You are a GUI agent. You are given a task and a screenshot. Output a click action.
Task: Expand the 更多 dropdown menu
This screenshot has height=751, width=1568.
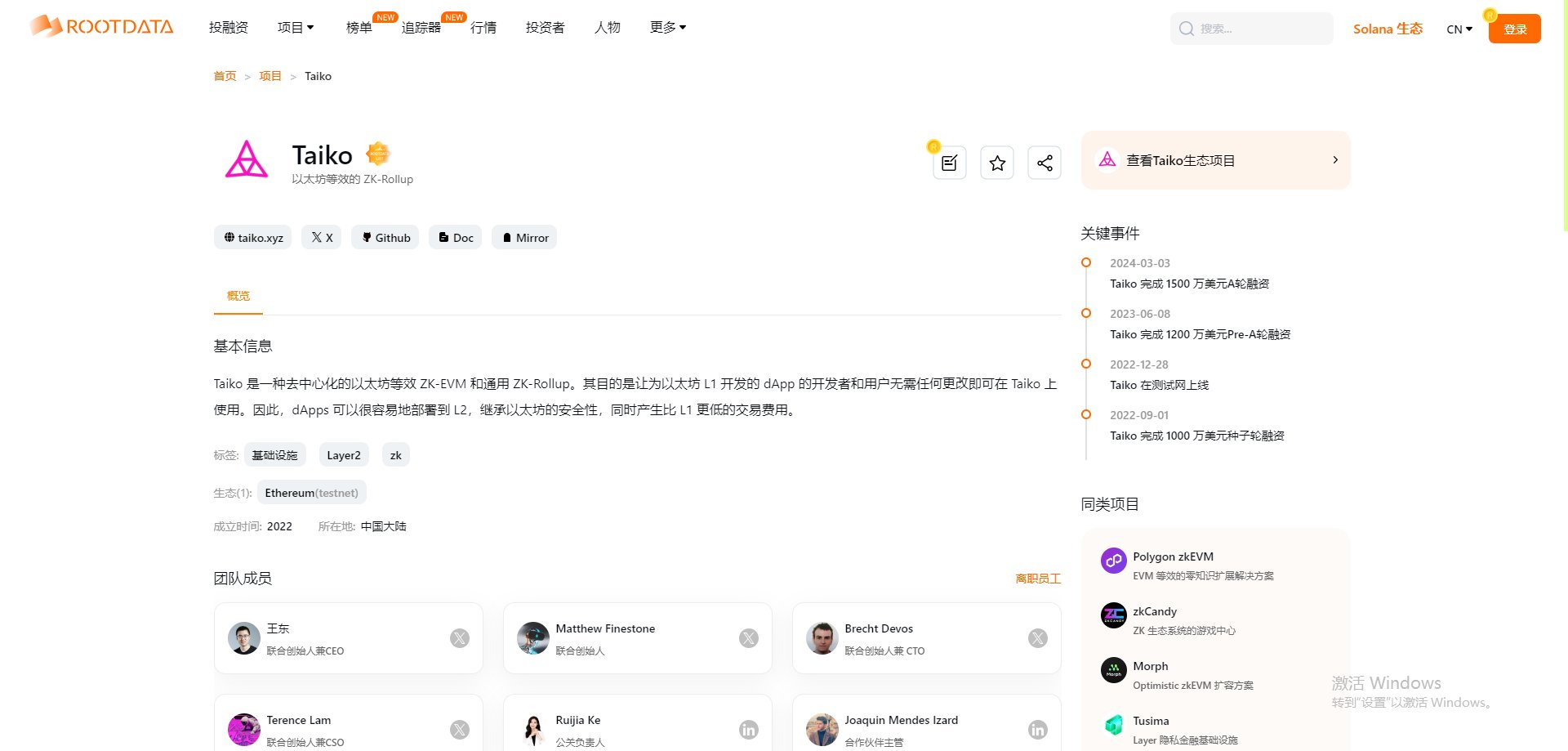[x=668, y=28]
